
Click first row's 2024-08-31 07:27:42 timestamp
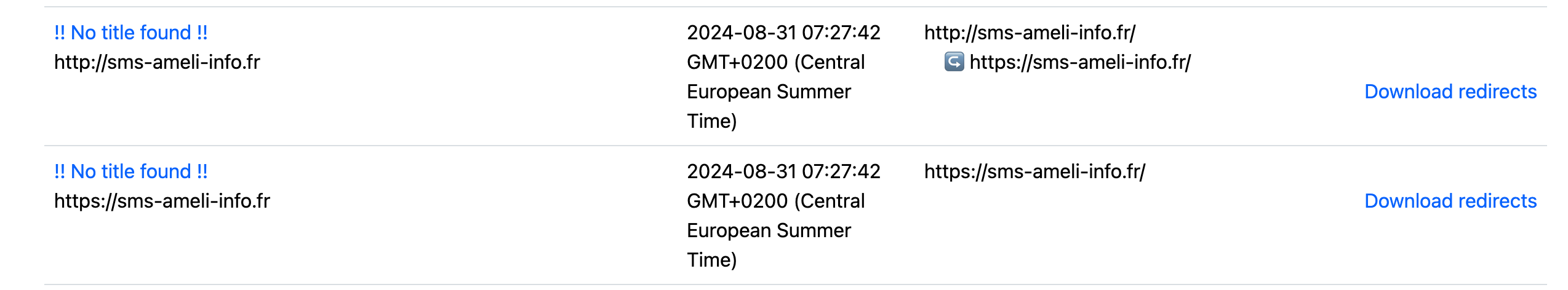point(783,33)
